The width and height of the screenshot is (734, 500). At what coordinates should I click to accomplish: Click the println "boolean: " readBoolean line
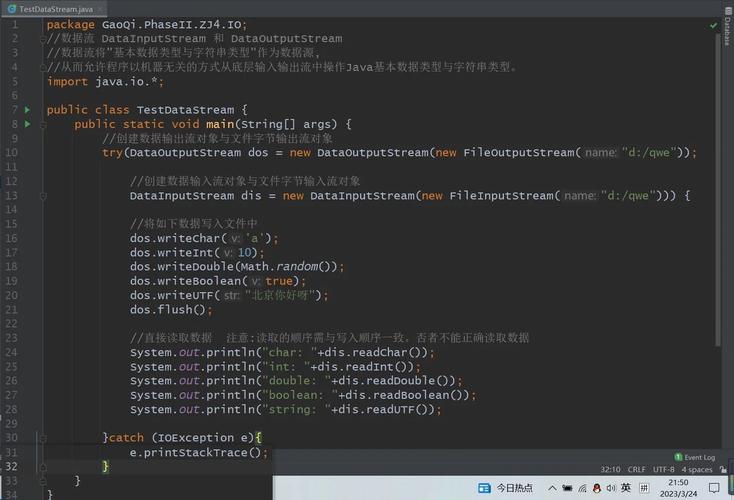point(303,395)
